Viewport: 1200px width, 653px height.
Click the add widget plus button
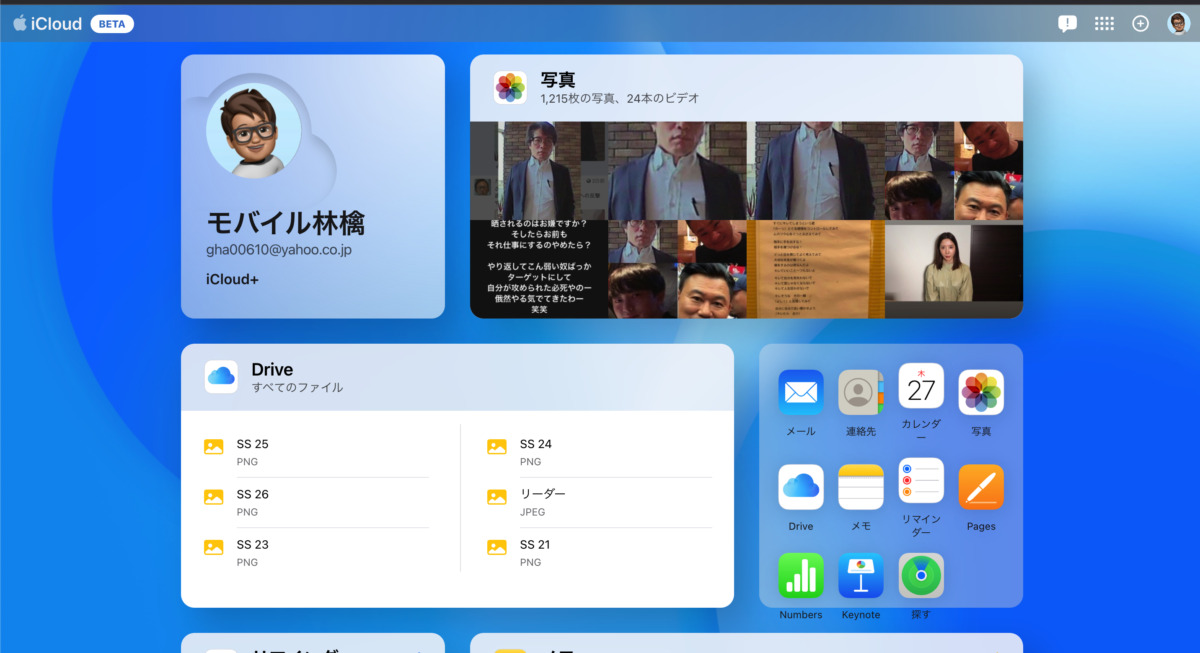(1140, 23)
